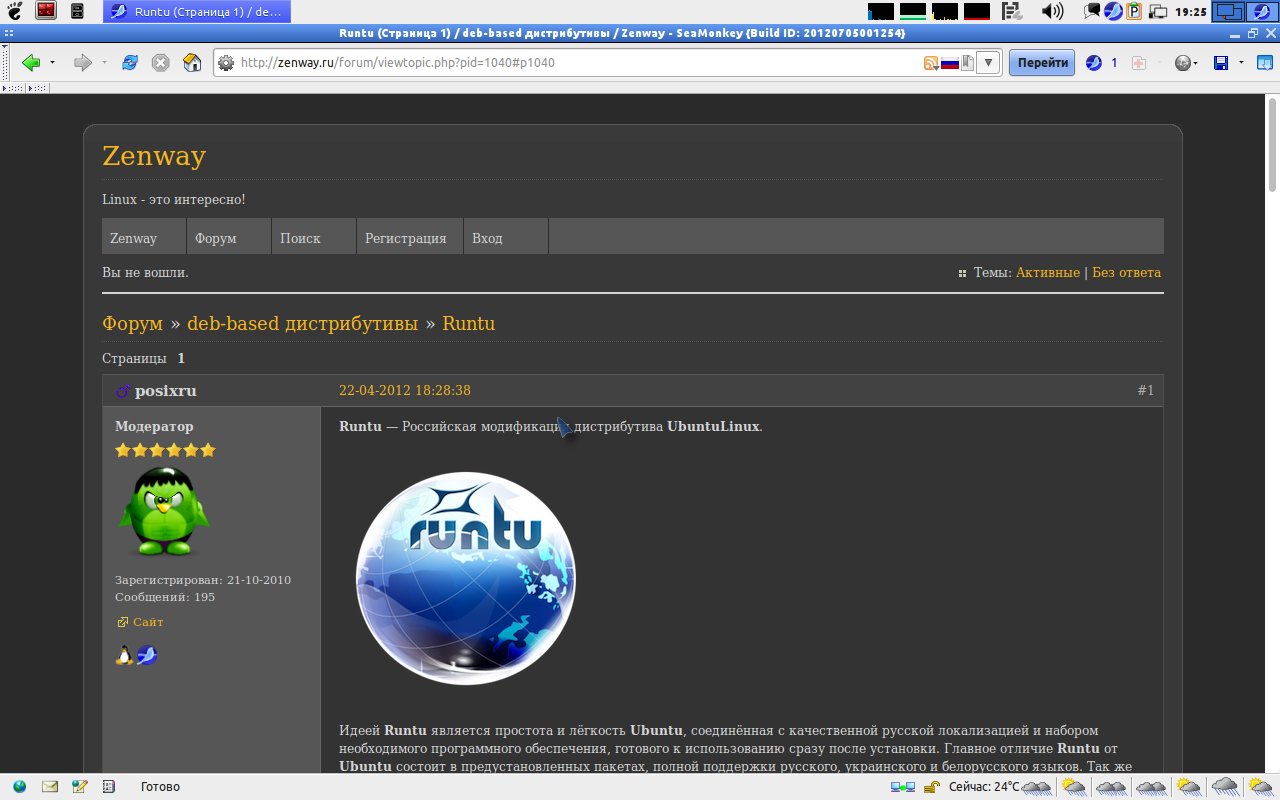The width and height of the screenshot is (1280, 800).
Task: Open the Zenway site title link
Action: pos(154,156)
